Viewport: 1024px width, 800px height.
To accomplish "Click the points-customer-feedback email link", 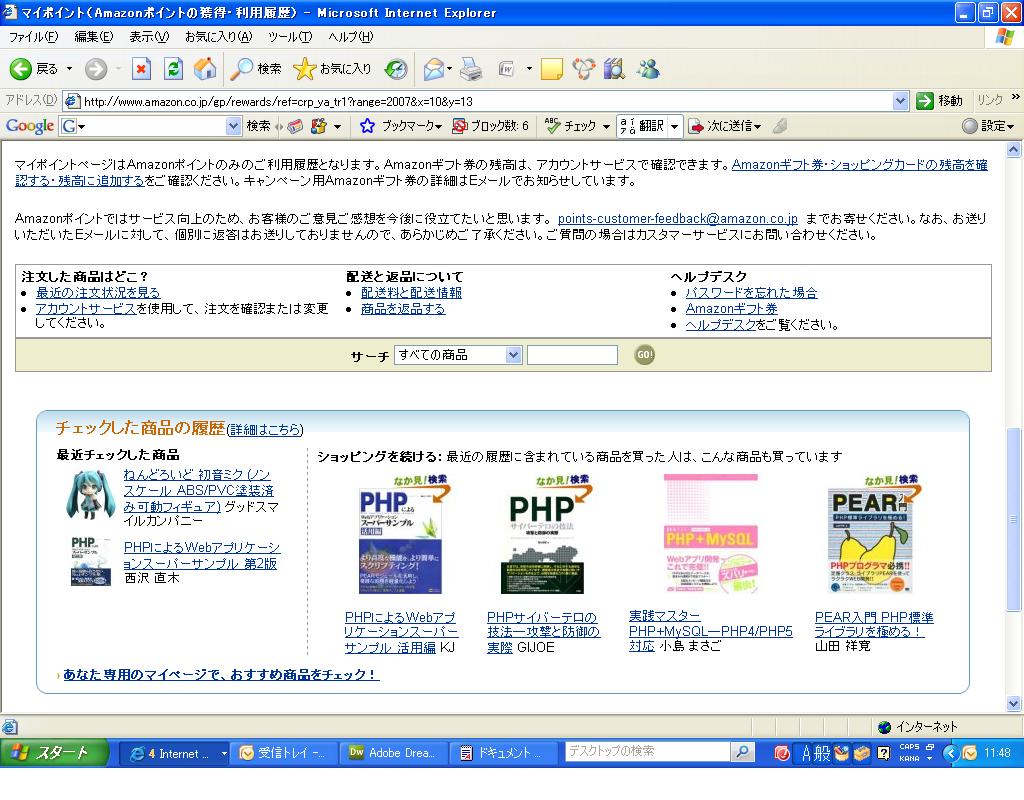I will tap(678, 219).
